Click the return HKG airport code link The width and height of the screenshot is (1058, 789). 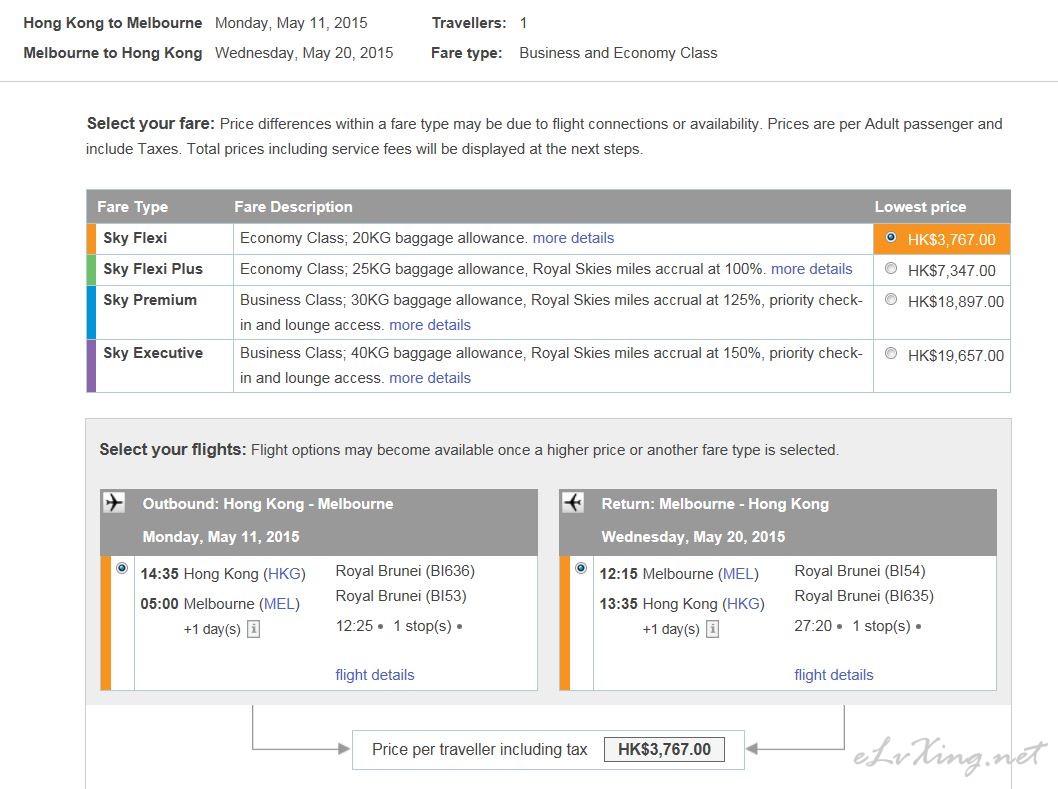click(744, 604)
